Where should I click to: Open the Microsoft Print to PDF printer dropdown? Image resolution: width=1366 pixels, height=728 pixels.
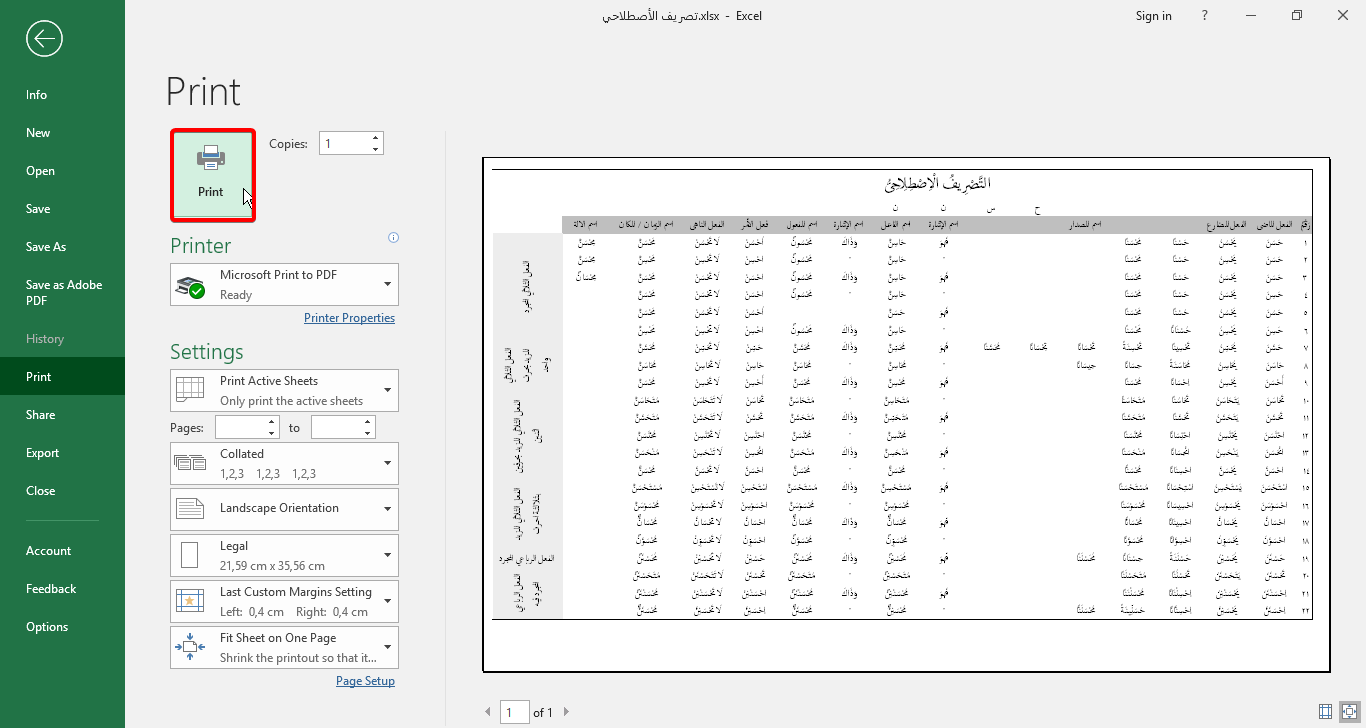389,284
